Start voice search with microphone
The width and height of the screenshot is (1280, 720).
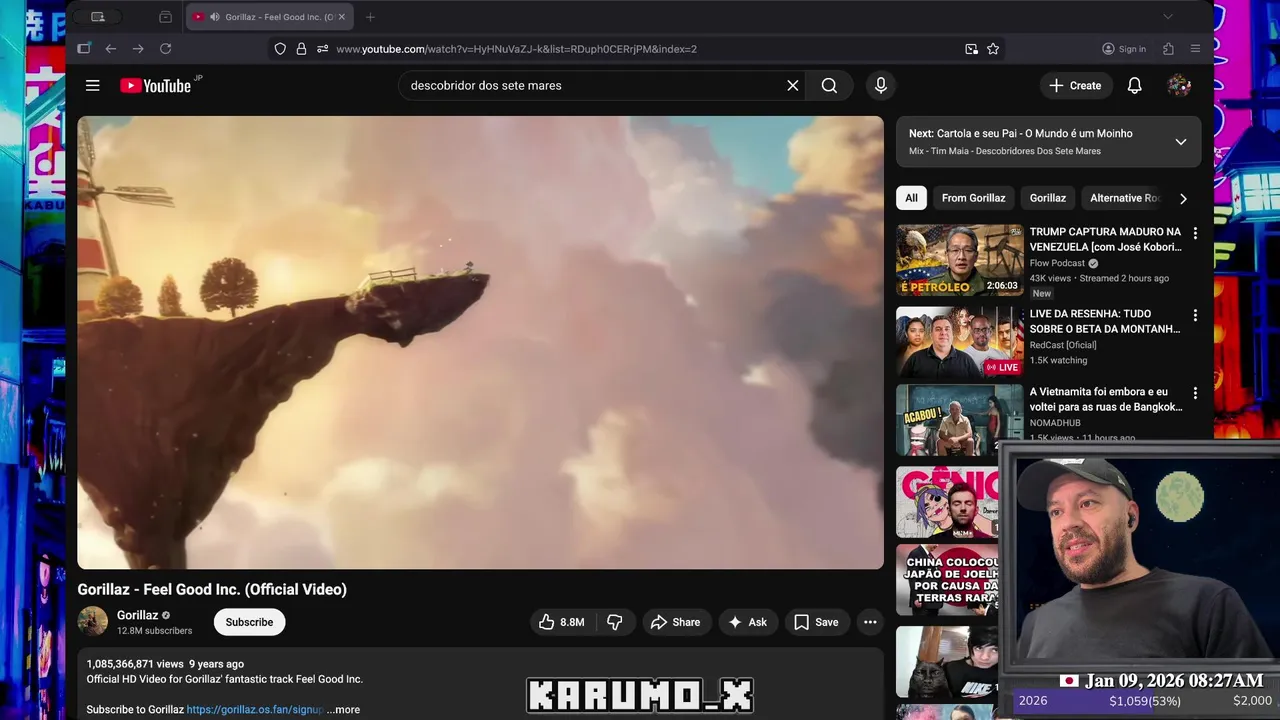[880, 86]
